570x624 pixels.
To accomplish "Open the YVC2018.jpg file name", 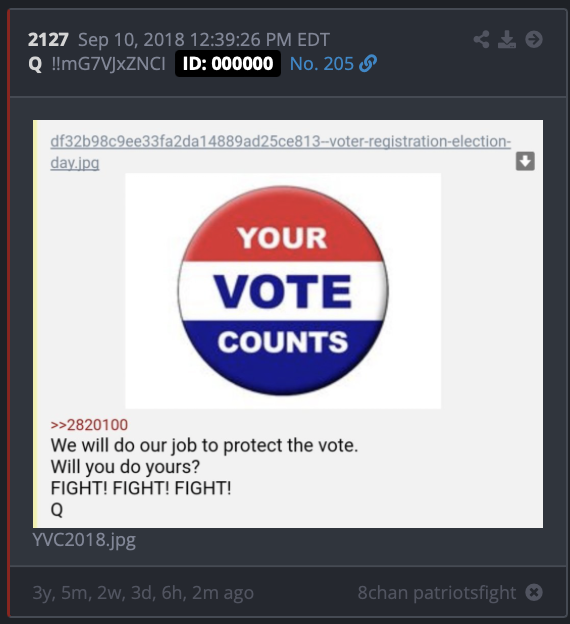I will pos(84,540).
